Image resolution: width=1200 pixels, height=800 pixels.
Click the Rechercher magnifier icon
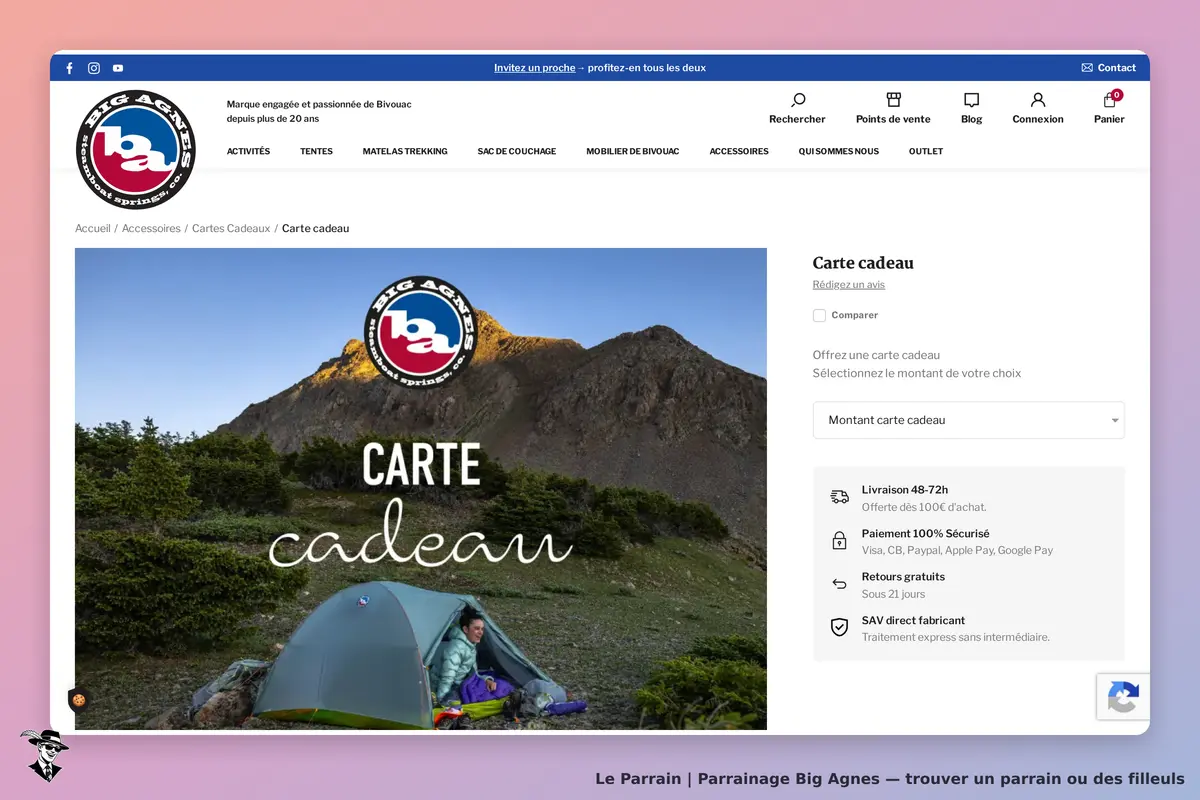(x=797, y=100)
